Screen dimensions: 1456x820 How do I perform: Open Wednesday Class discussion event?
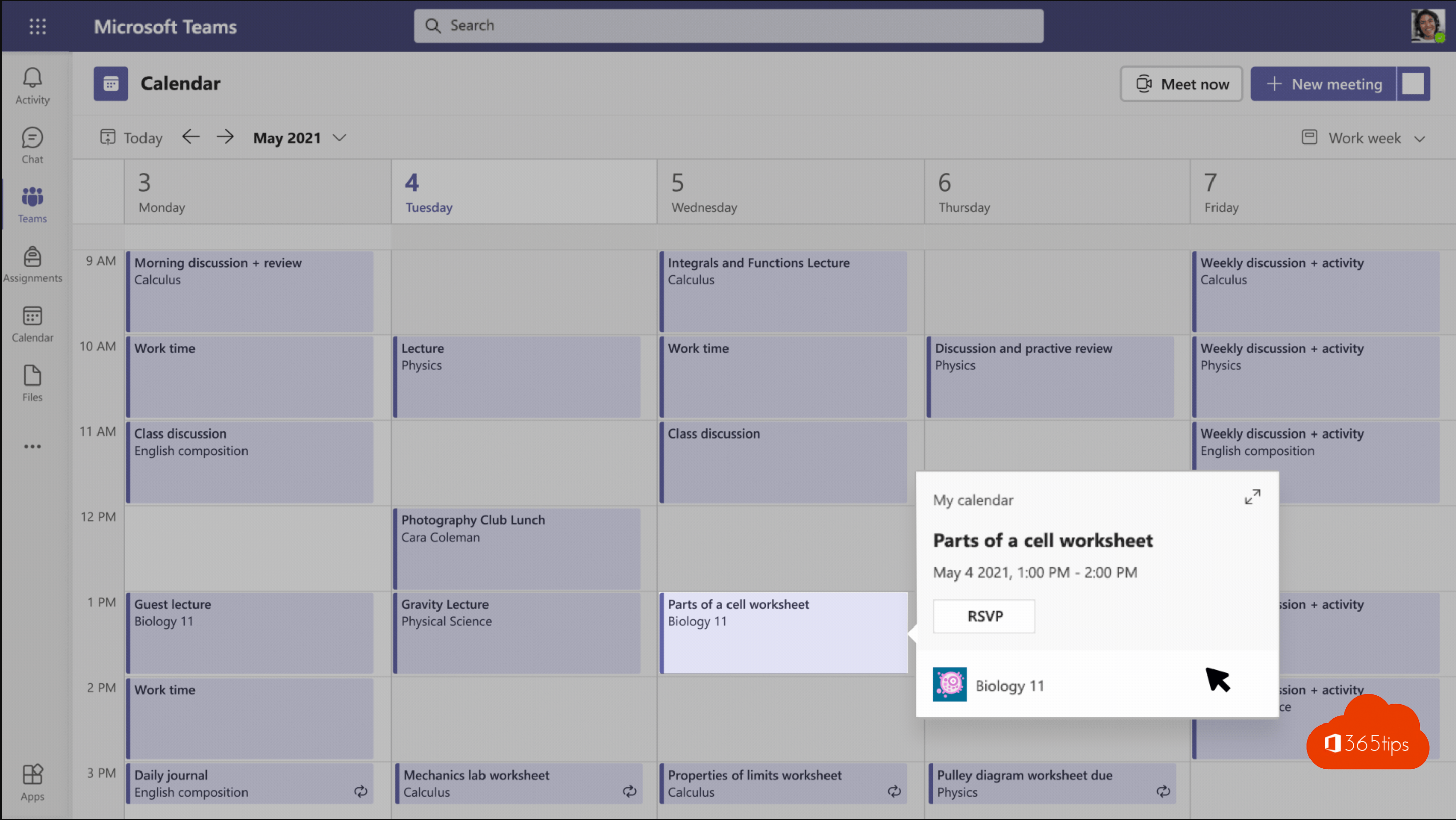[x=784, y=462]
